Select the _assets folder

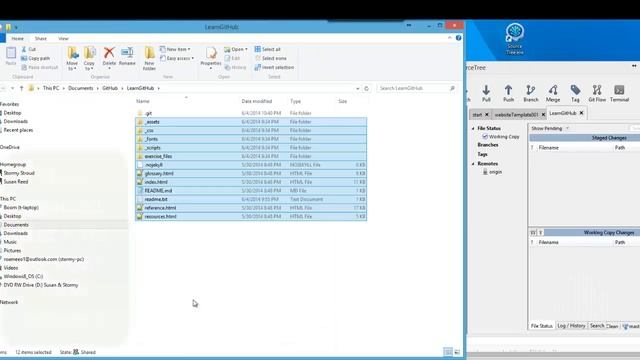pyautogui.click(x=251, y=122)
